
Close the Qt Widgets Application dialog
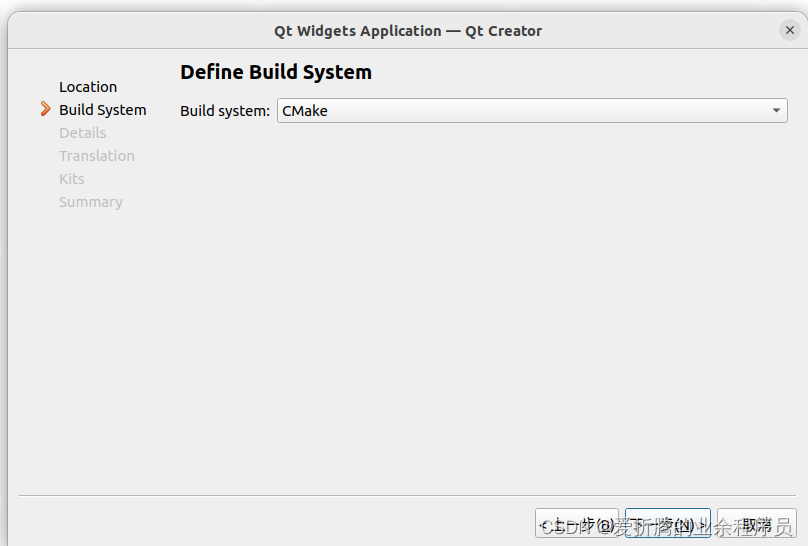pyautogui.click(x=789, y=30)
